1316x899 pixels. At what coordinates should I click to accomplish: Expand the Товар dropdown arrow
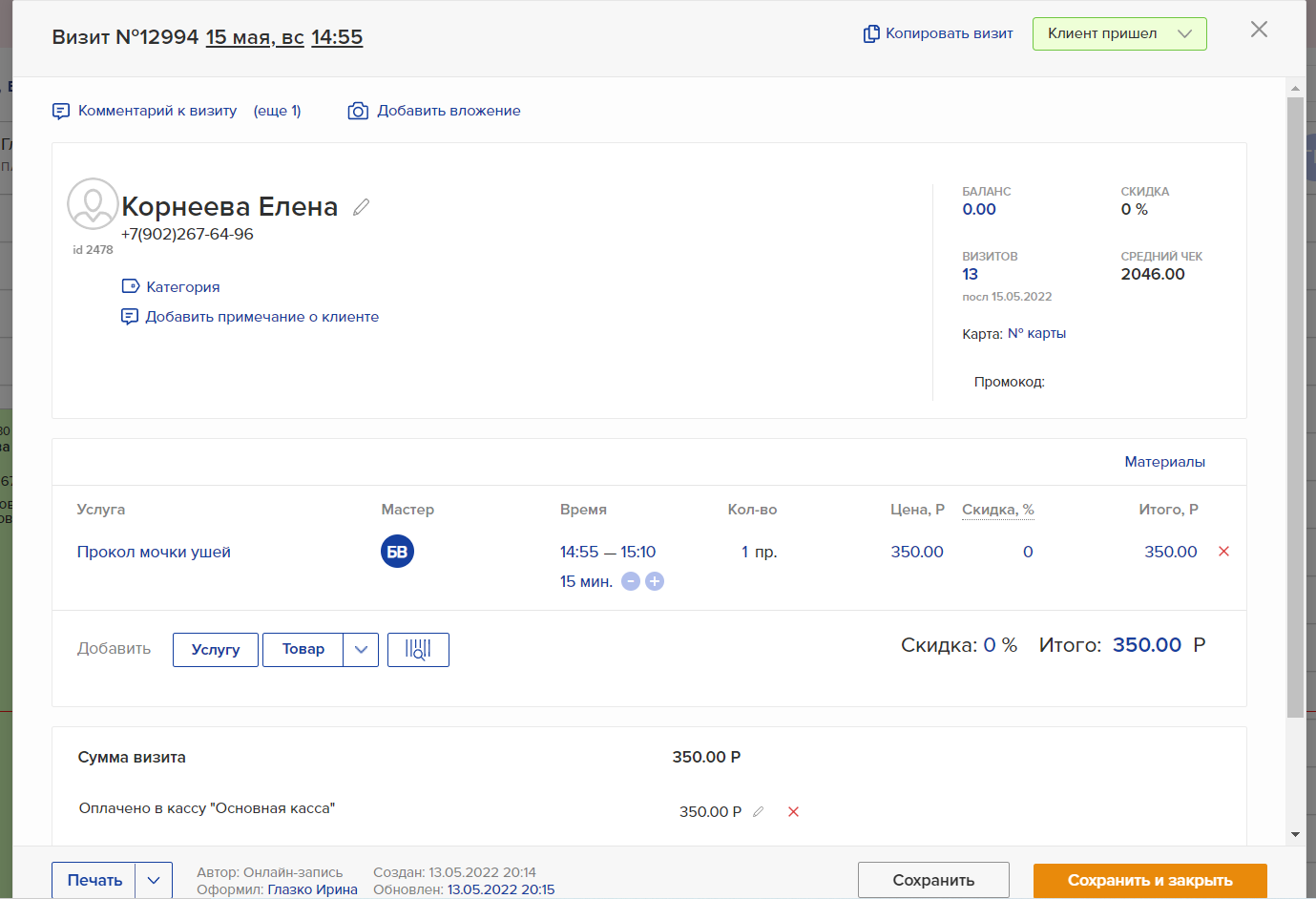pyautogui.click(x=361, y=650)
